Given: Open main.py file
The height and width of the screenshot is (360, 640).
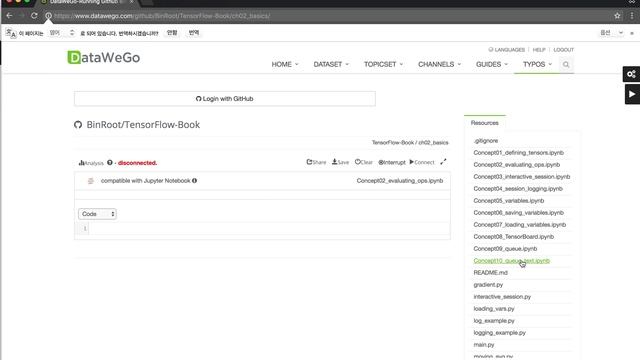Looking at the screenshot, I should click(x=484, y=344).
